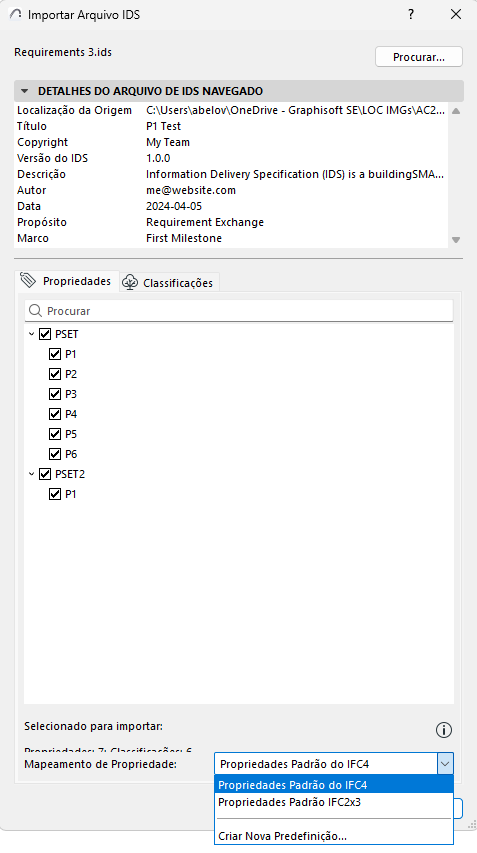Uncheck the P4 checkbox
477x853 pixels.
(x=55, y=414)
